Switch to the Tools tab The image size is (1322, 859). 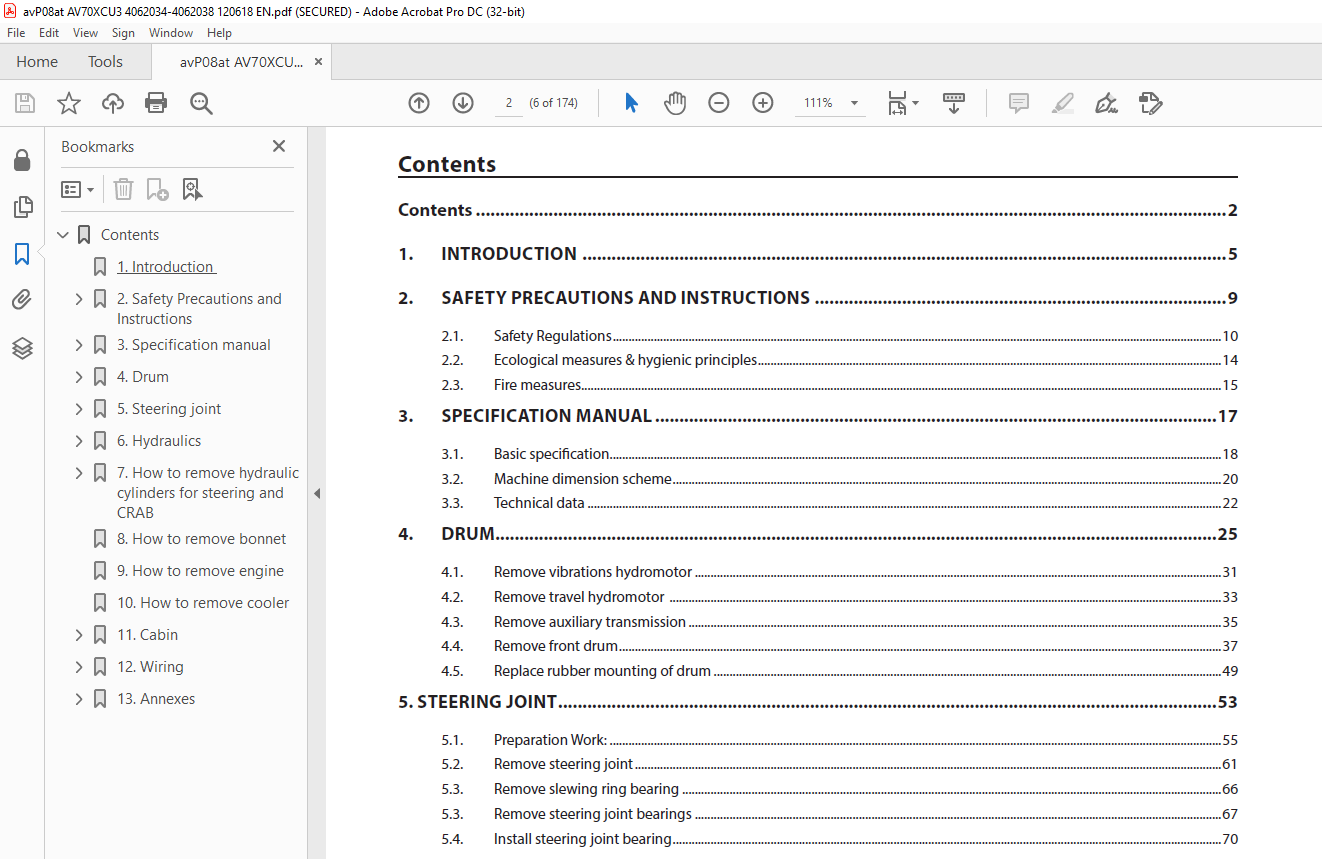coord(105,62)
